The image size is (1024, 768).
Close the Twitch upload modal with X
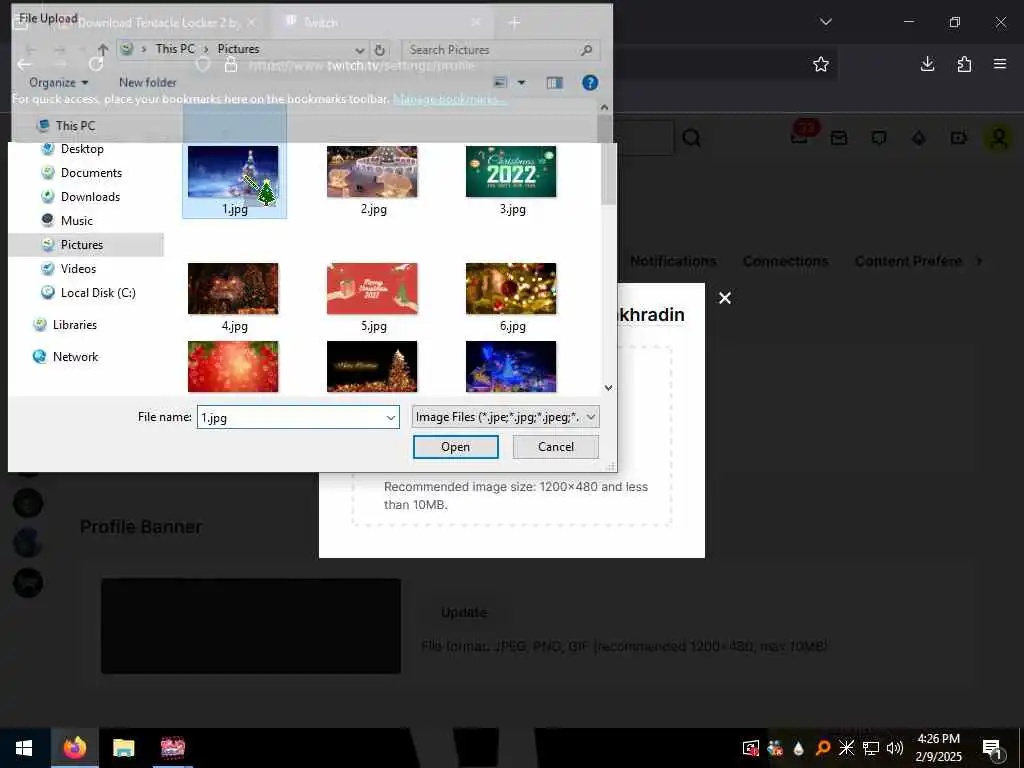[725, 298]
